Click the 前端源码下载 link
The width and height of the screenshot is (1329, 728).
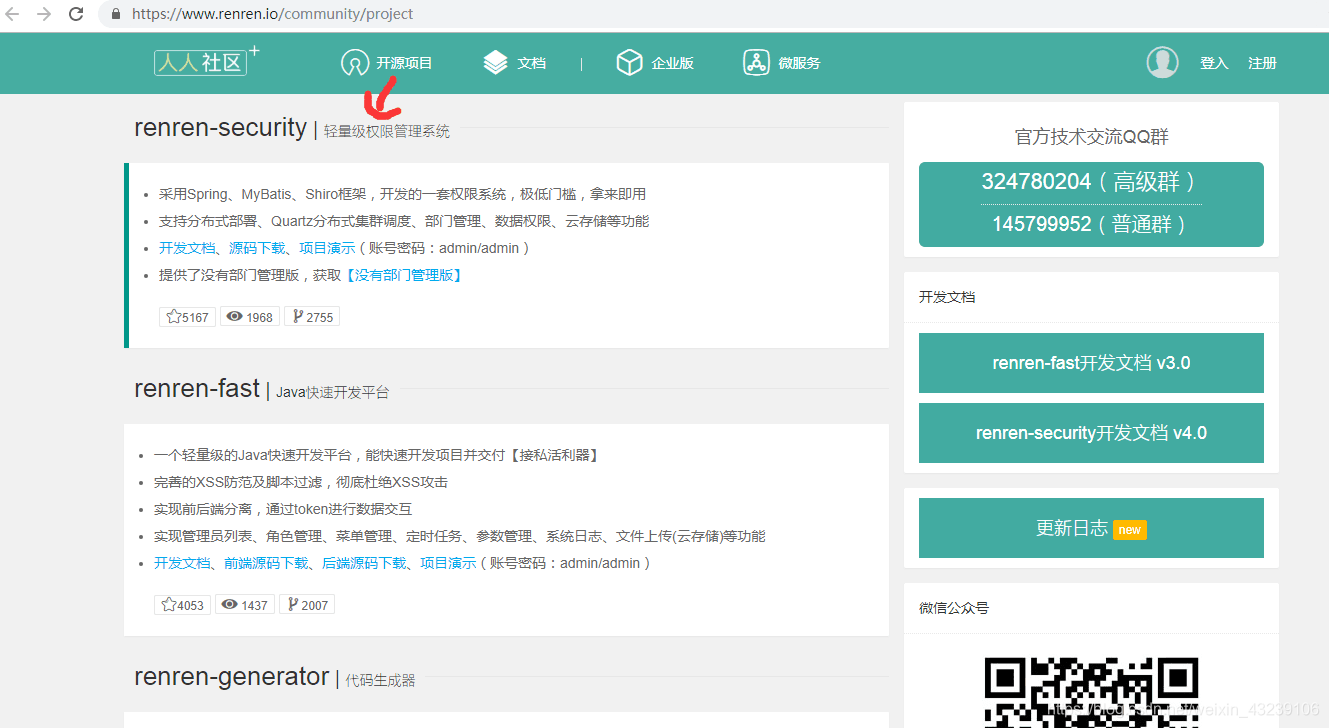point(266,563)
